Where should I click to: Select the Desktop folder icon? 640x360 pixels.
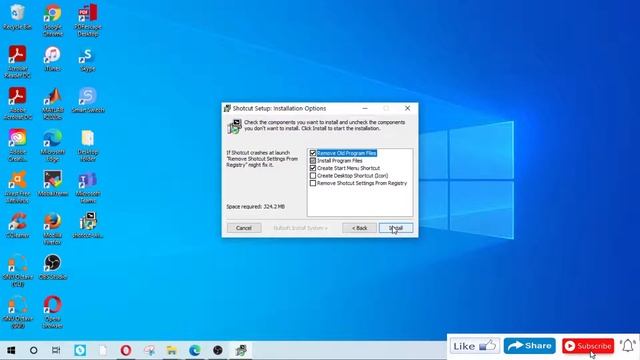(x=88, y=145)
